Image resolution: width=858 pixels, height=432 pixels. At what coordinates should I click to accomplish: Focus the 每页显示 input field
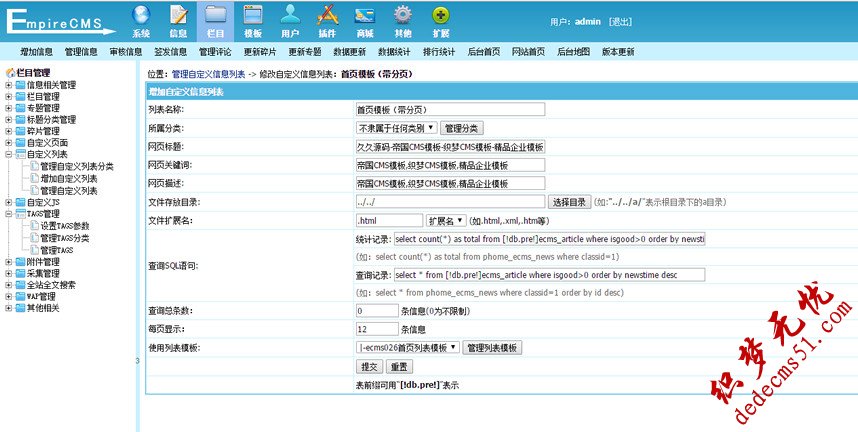pos(377,330)
